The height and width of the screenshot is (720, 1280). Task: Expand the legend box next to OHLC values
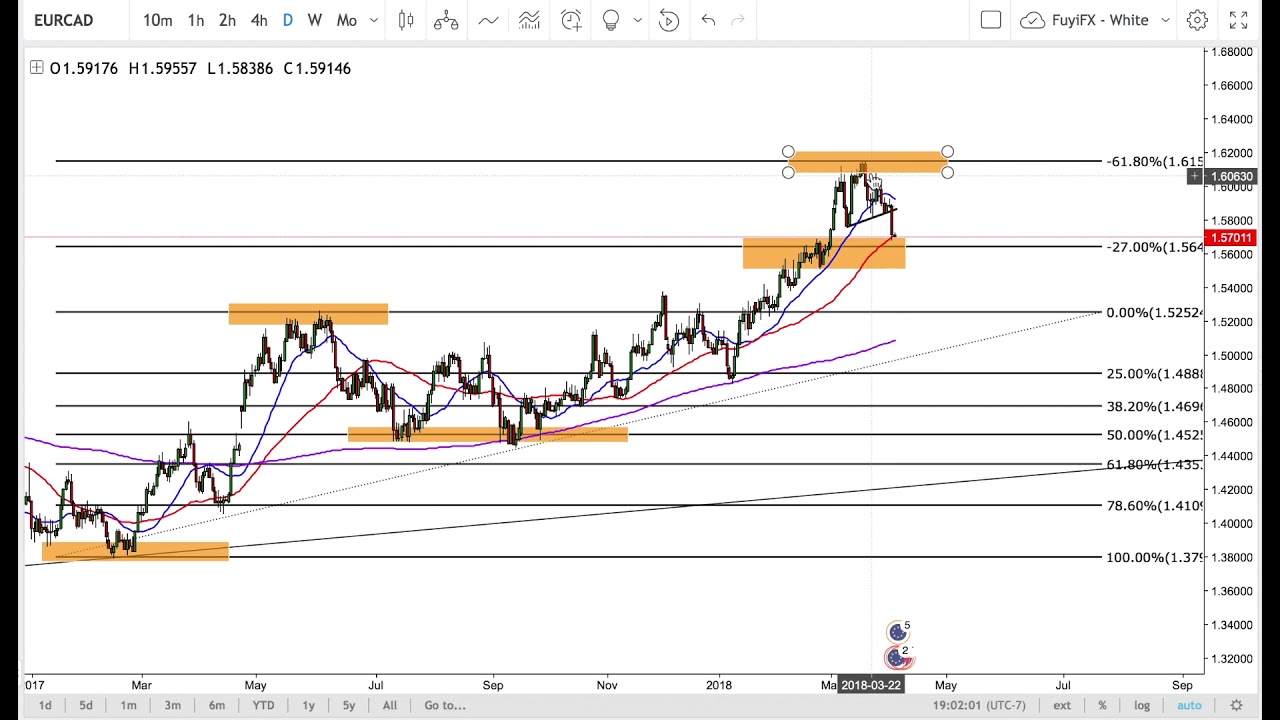(36, 68)
